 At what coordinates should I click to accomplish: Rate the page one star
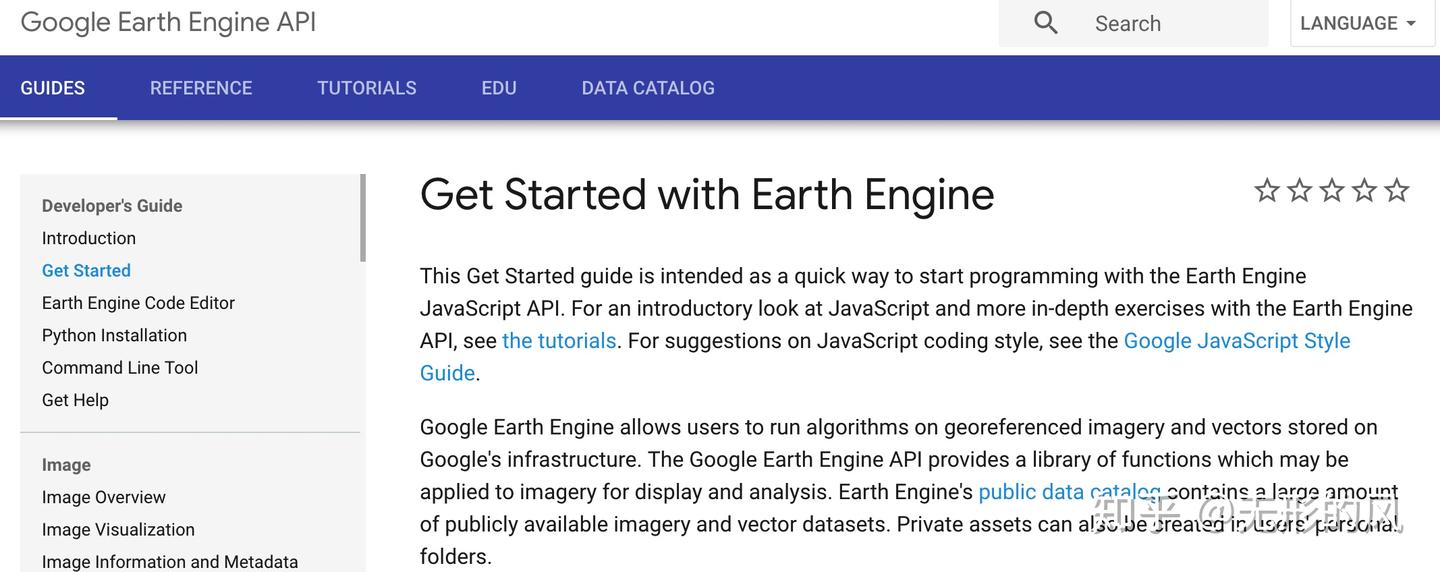1267,190
